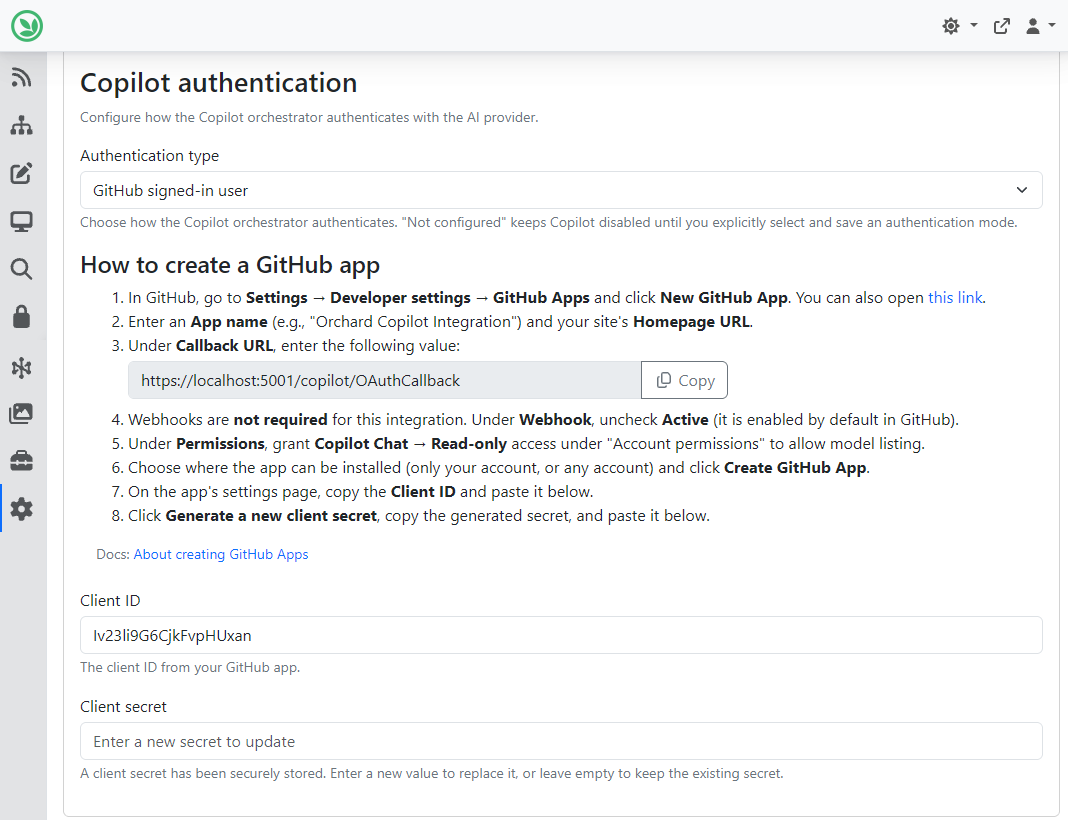Click the Copilot authentication heading
The width and height of the screenshot is (1068, 820).
pos(219,83)
